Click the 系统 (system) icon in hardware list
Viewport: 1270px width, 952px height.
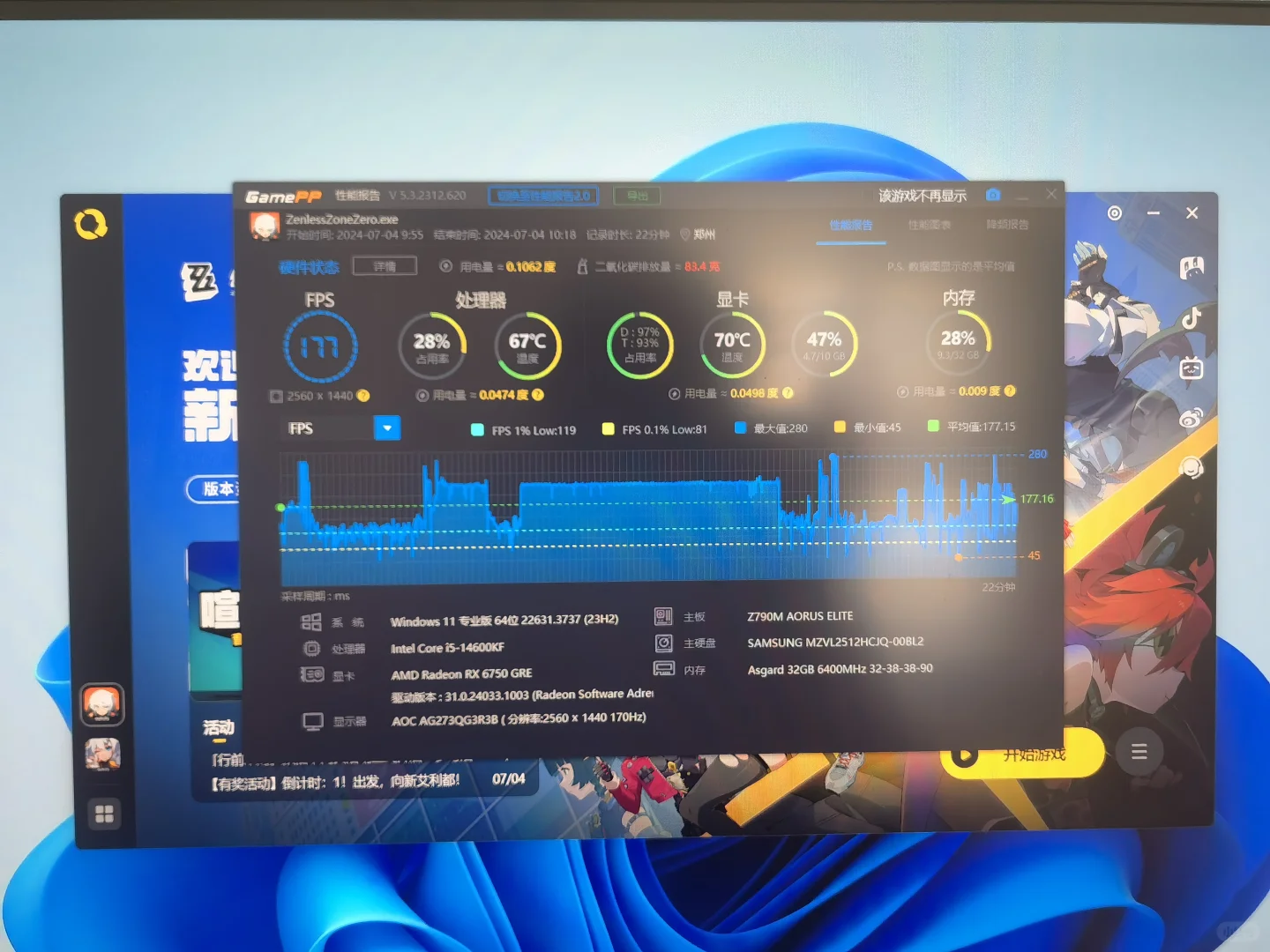point(311,622)
